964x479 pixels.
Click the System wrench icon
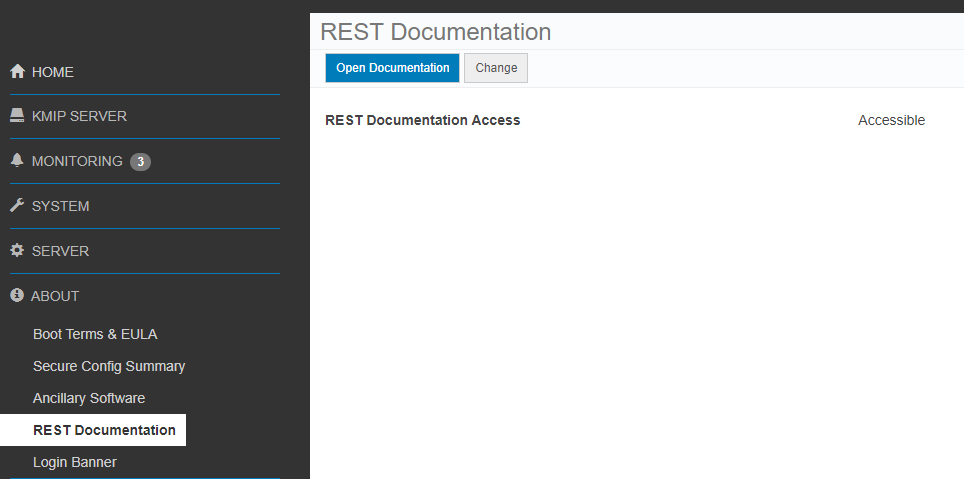[17, 206]
